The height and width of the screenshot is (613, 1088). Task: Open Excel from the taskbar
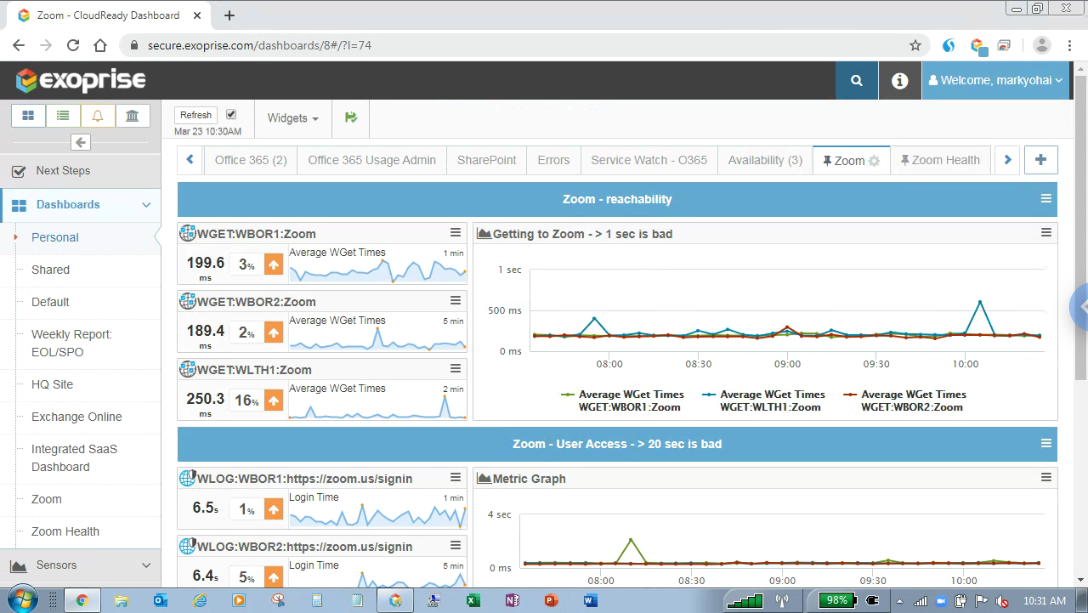point(473,600)
